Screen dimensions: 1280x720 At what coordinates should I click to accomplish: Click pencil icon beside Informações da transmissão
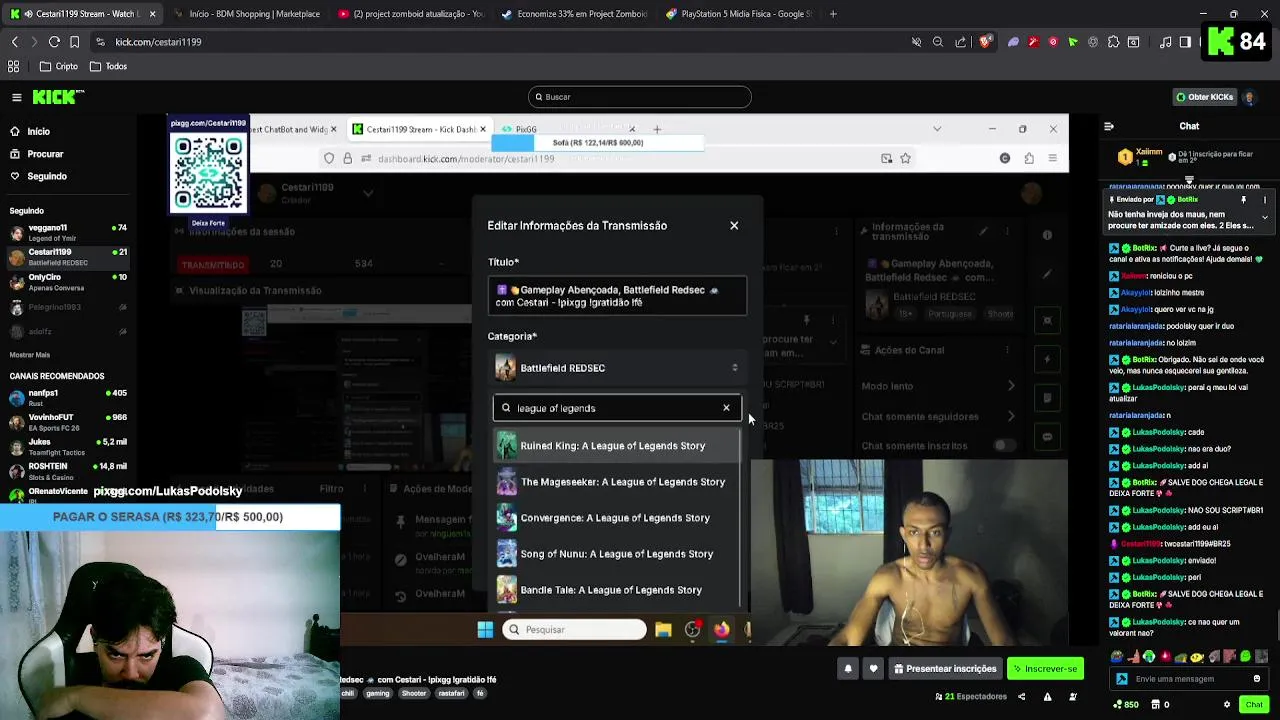click(x=983, y=232)
